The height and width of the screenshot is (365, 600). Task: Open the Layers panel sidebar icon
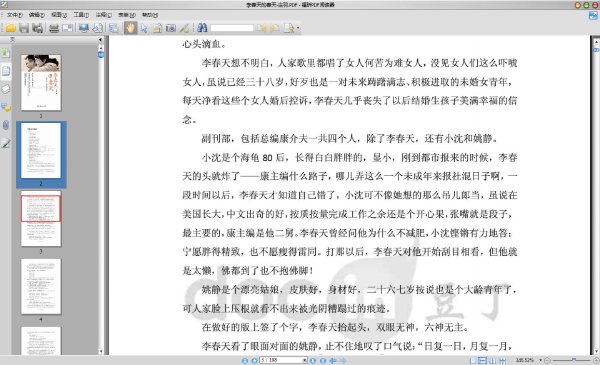click(x=6, y=89)
